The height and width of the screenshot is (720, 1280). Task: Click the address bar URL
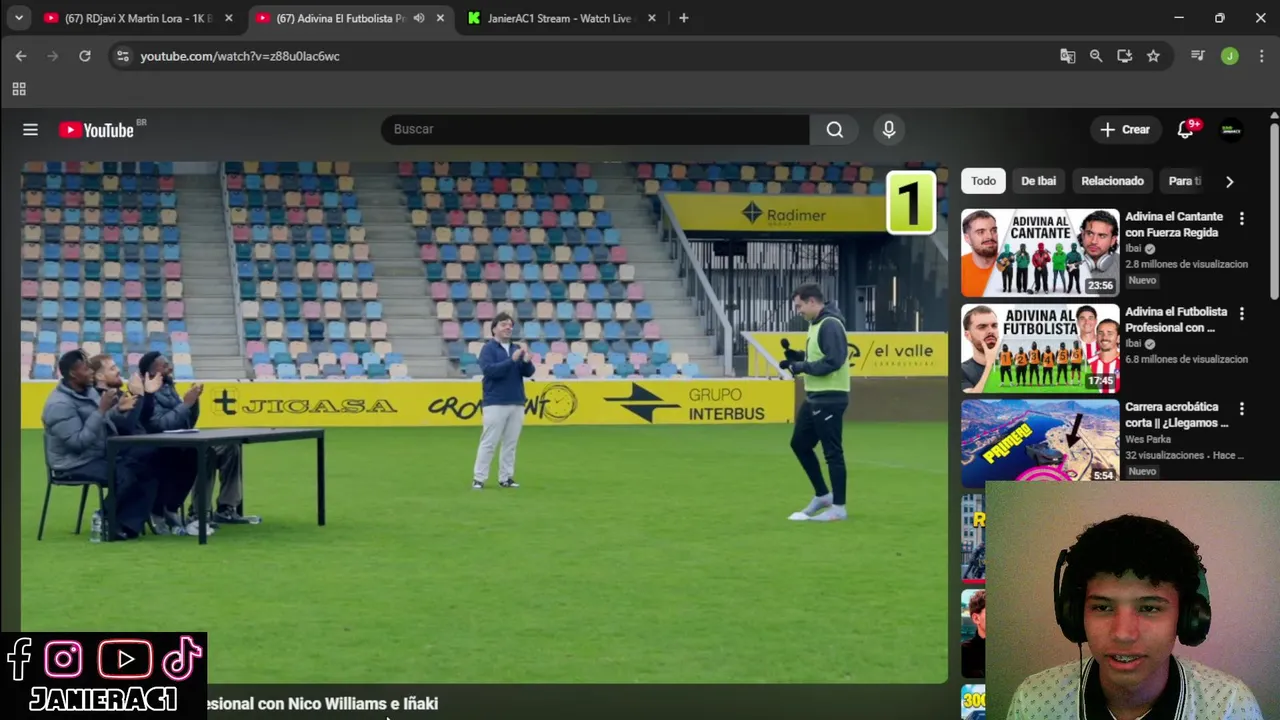pos(240,56)
